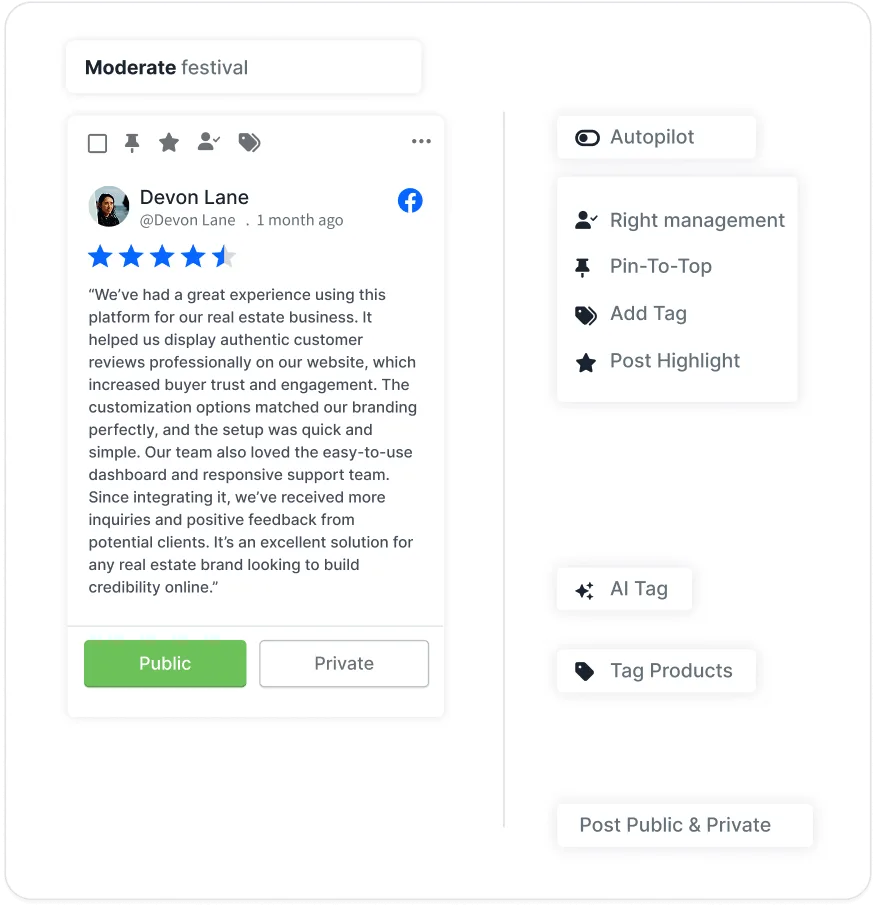Click the blue star rating row

point(162,257)
